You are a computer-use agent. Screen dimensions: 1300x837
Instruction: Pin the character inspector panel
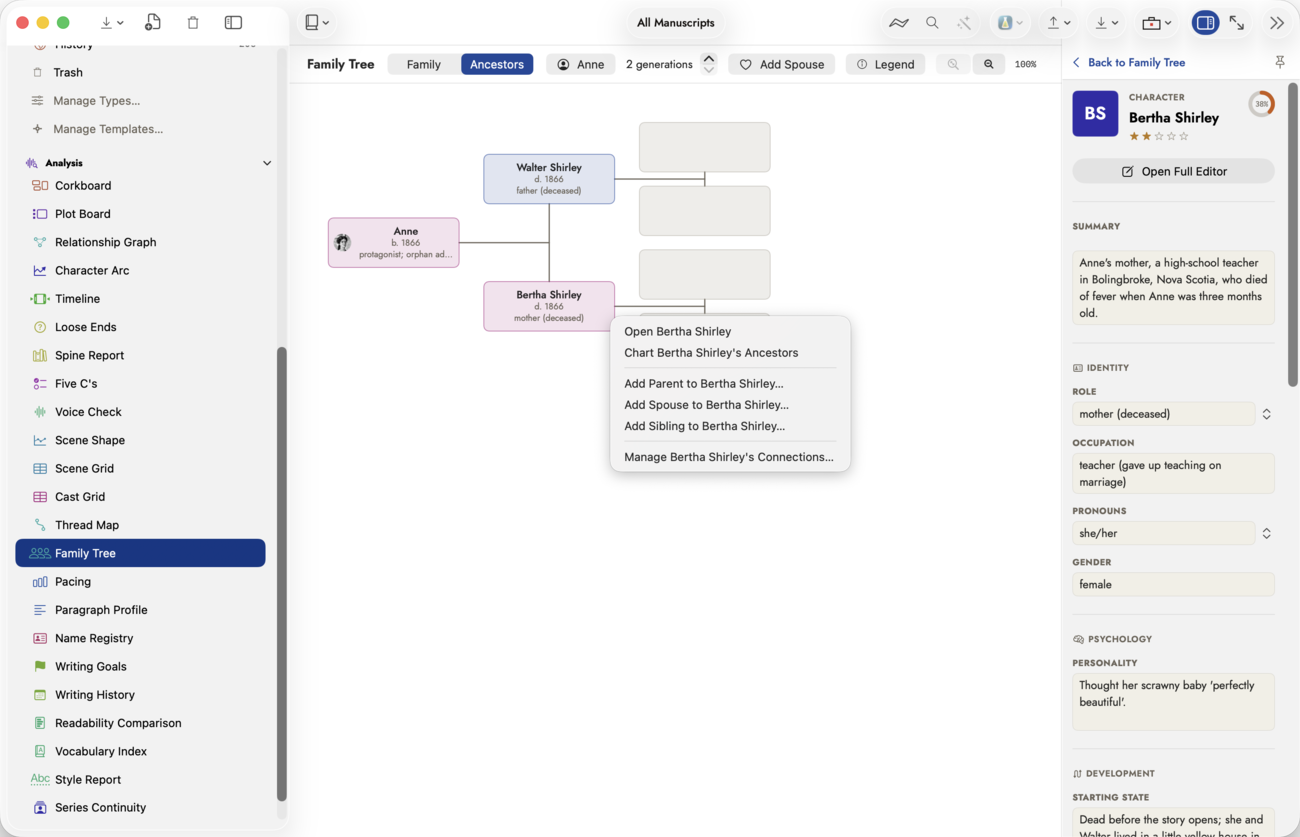[1280, 62]
